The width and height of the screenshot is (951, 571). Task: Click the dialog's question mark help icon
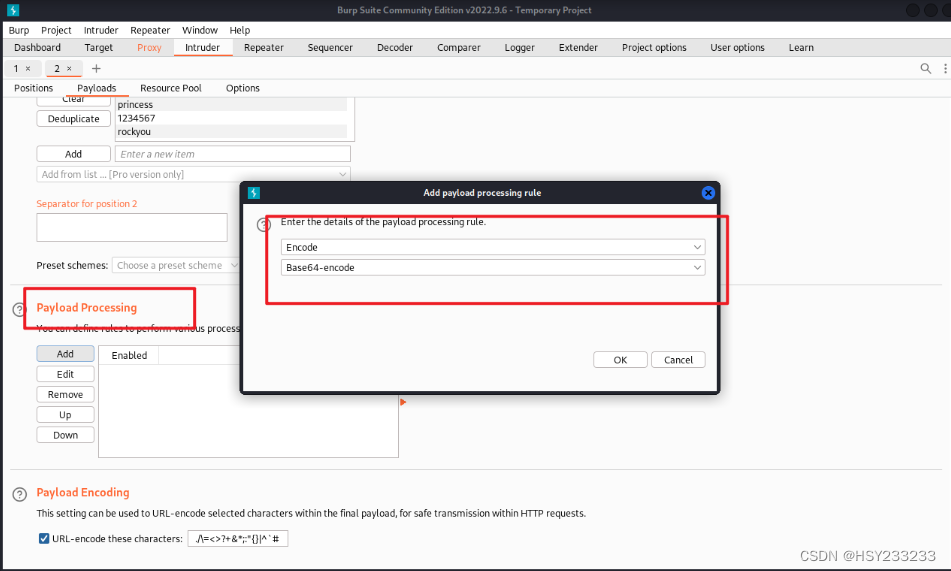263,225
